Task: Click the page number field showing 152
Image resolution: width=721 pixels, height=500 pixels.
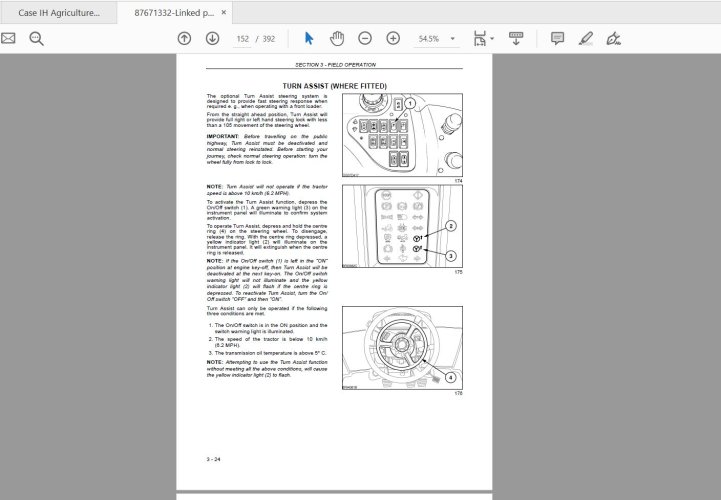Action: (243, 39)
